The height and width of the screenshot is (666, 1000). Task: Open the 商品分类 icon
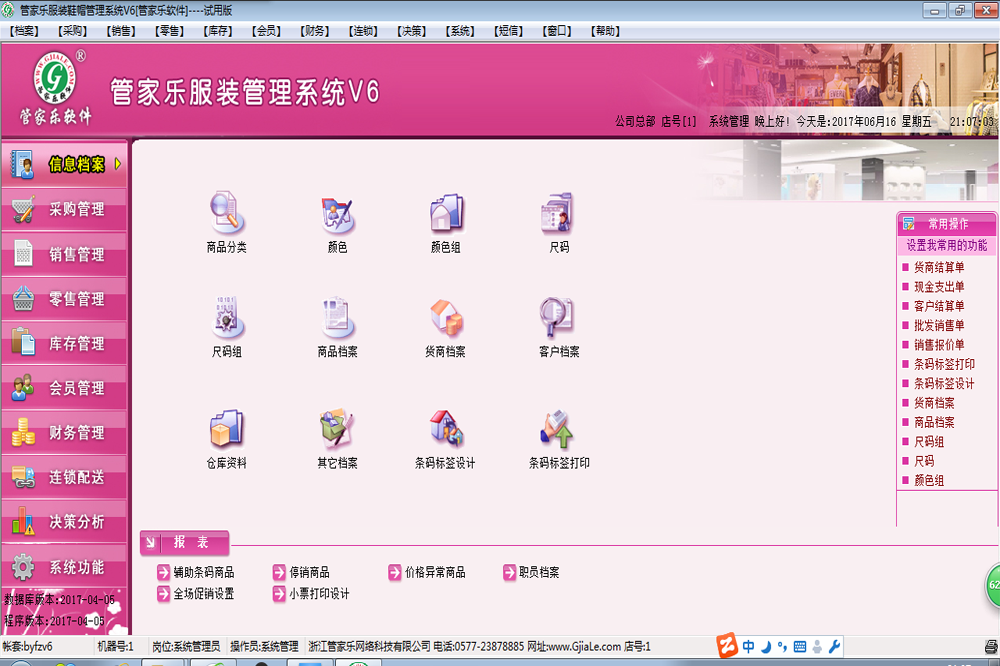[226, 222]
